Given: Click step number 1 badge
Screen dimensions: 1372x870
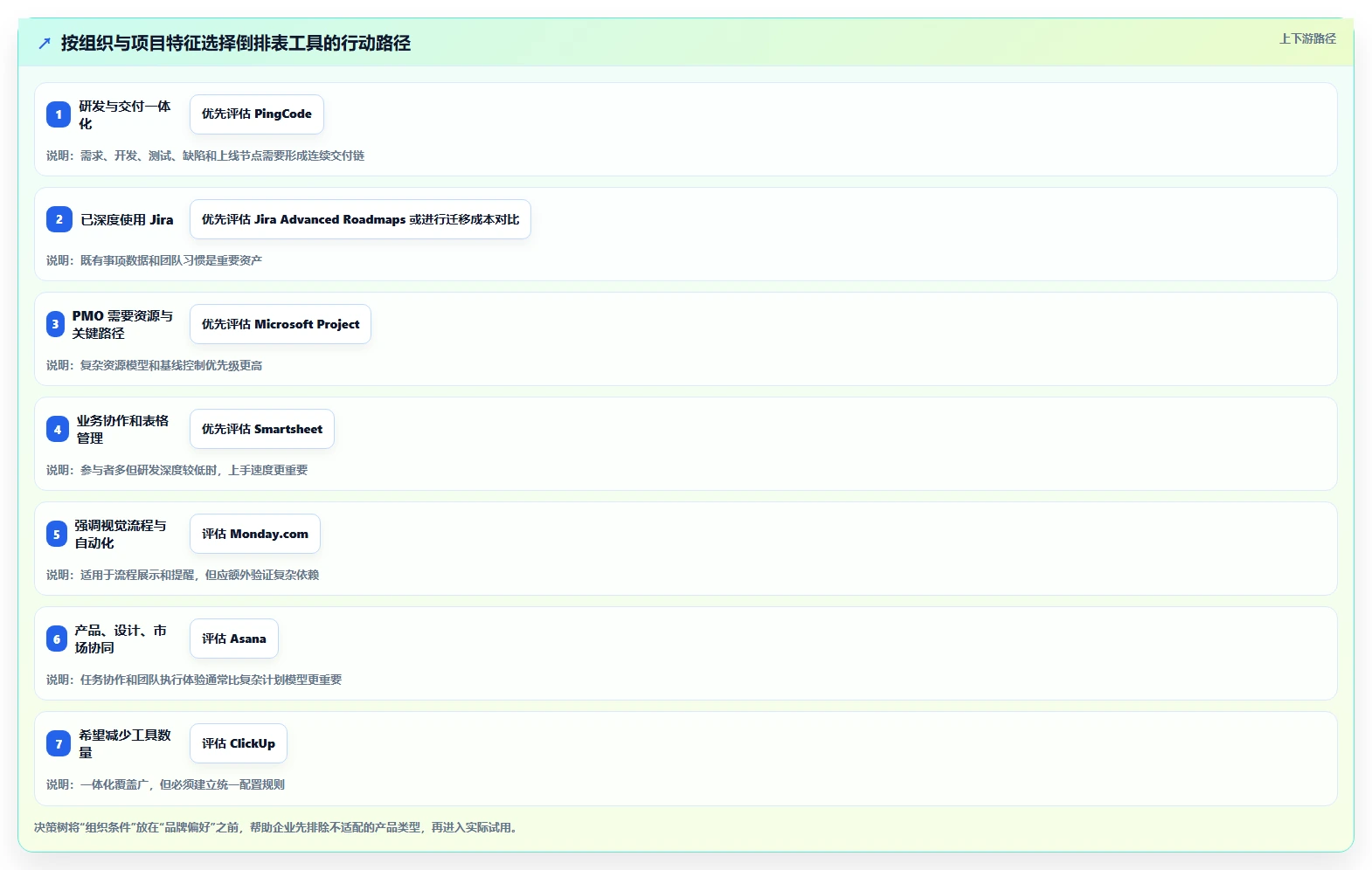Looking at the screenshot, I should tap(59, 114).
